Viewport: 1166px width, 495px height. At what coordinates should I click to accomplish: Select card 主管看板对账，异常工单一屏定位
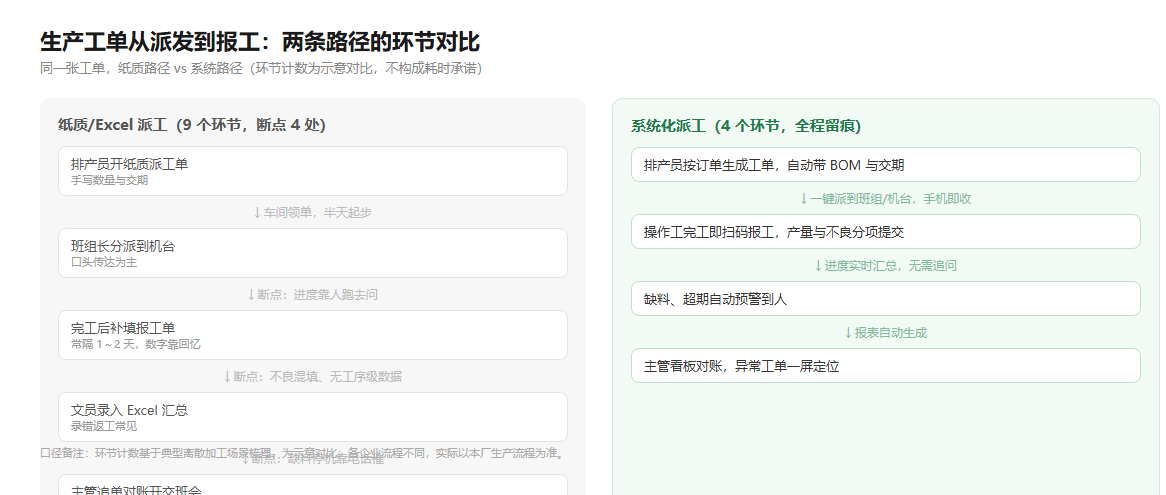point(886,365)
